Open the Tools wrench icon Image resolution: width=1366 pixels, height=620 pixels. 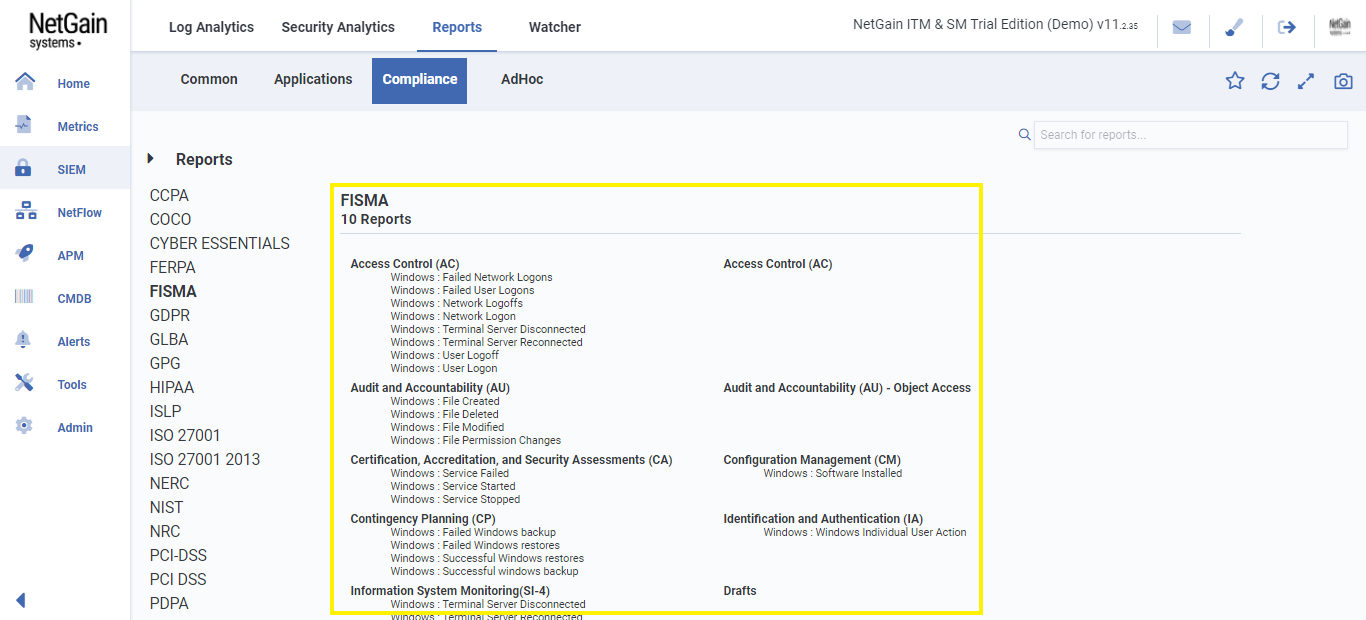(25, 383)
